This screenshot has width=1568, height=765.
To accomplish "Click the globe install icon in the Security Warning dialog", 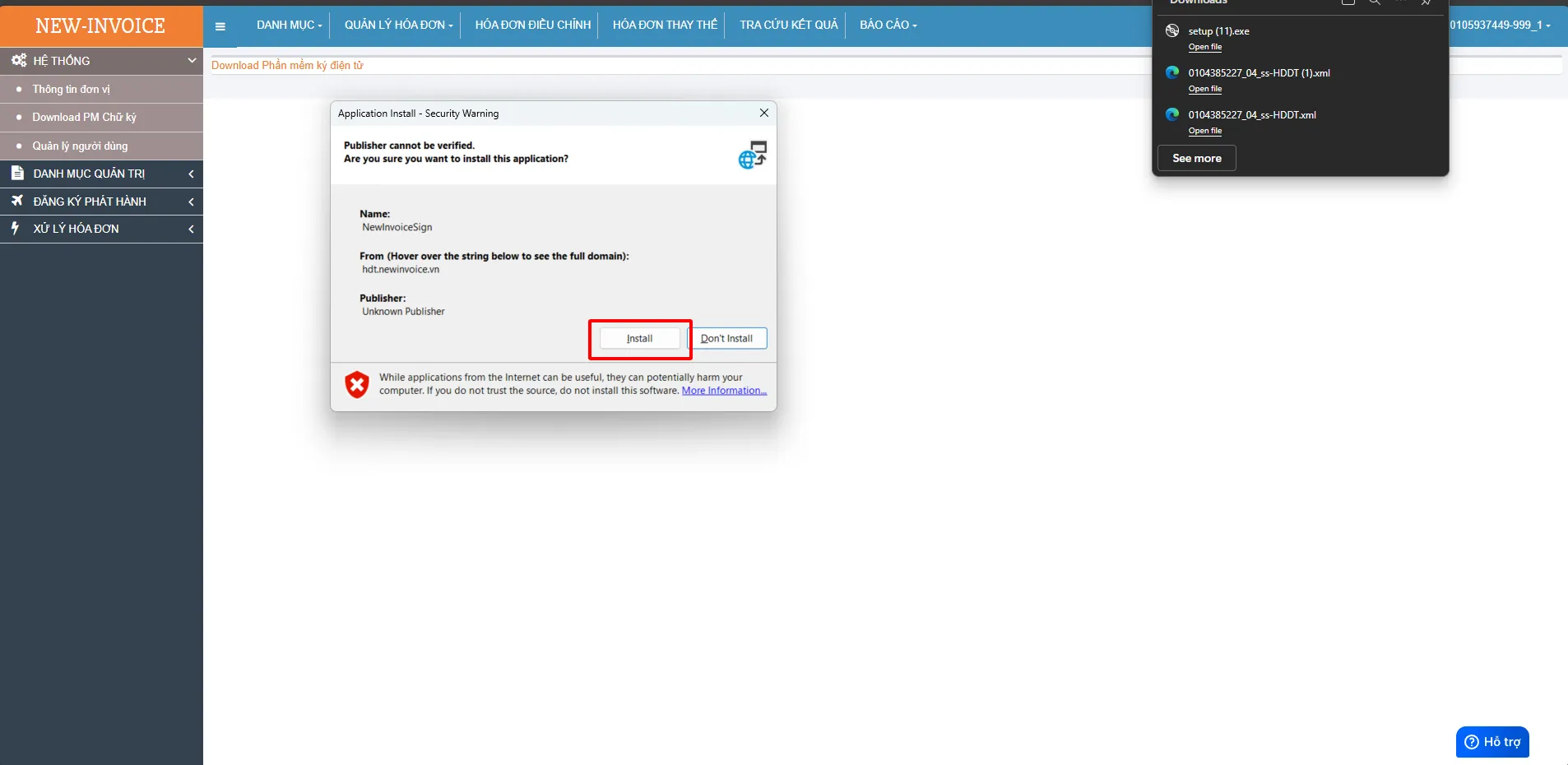I will [x=752, y=155].
